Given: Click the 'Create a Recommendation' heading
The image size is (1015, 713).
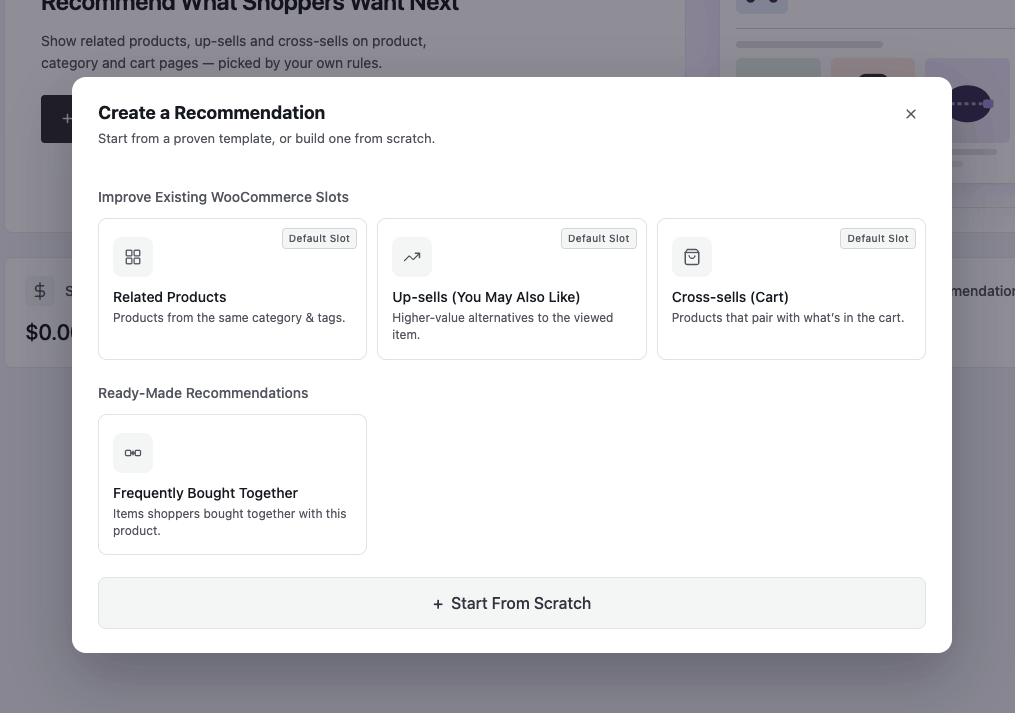Looking at the screenshot, I should pyautogui.click(x=212, y=113).
